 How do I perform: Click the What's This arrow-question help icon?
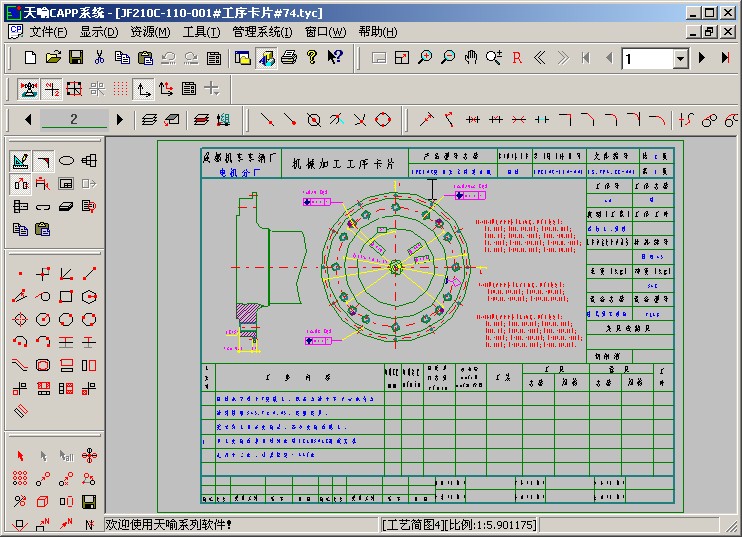(335, 58)
